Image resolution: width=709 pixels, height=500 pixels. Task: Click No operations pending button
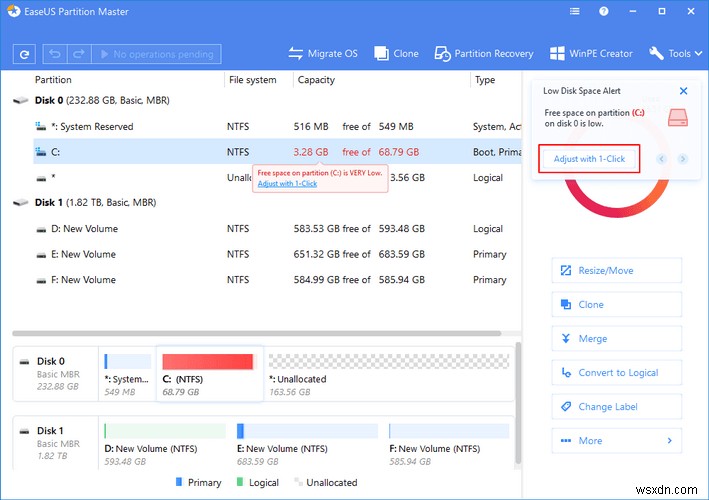(156, 54)
